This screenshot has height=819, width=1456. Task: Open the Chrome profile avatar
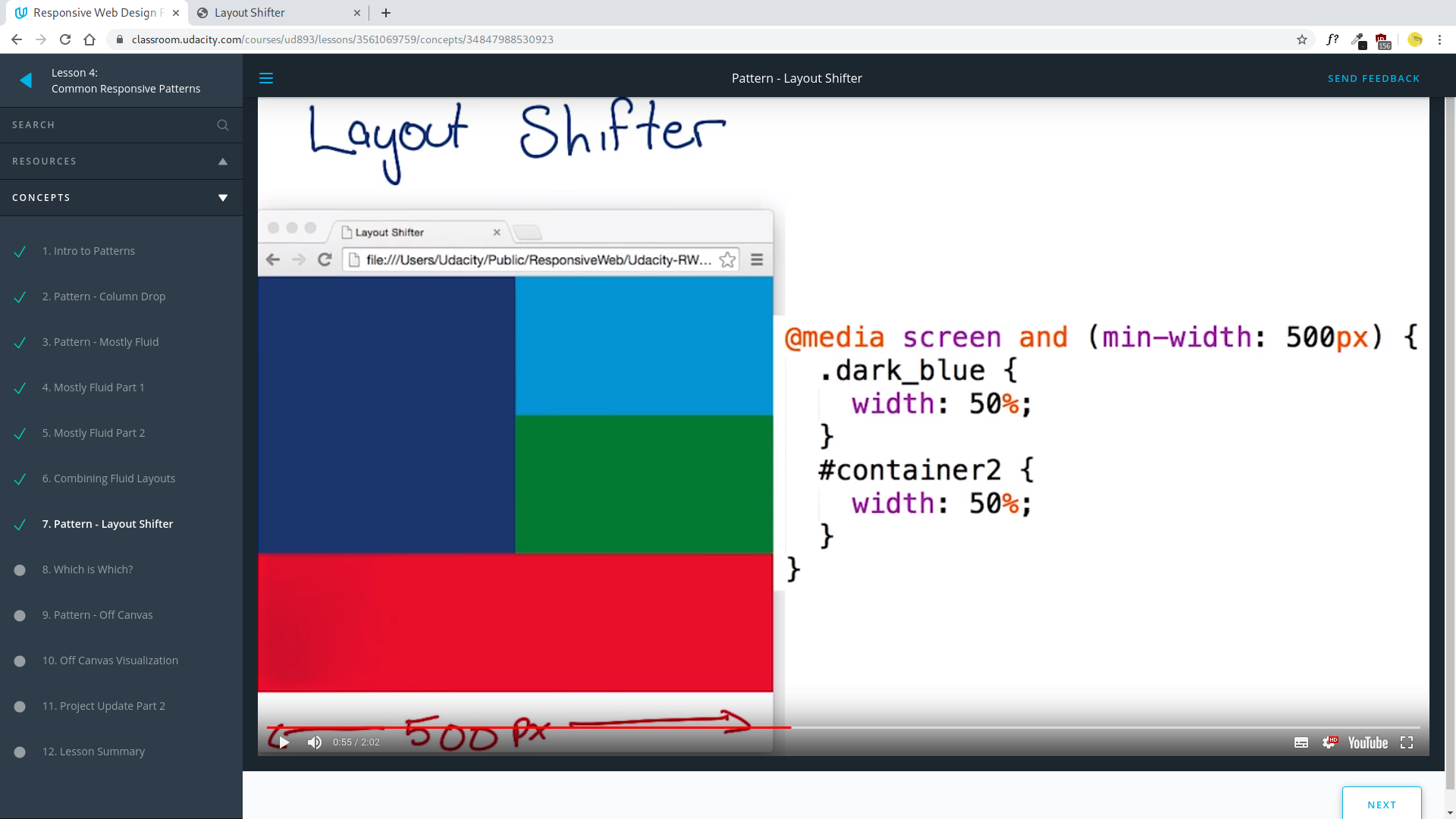pyautogui.click(x=1415, y=39)
